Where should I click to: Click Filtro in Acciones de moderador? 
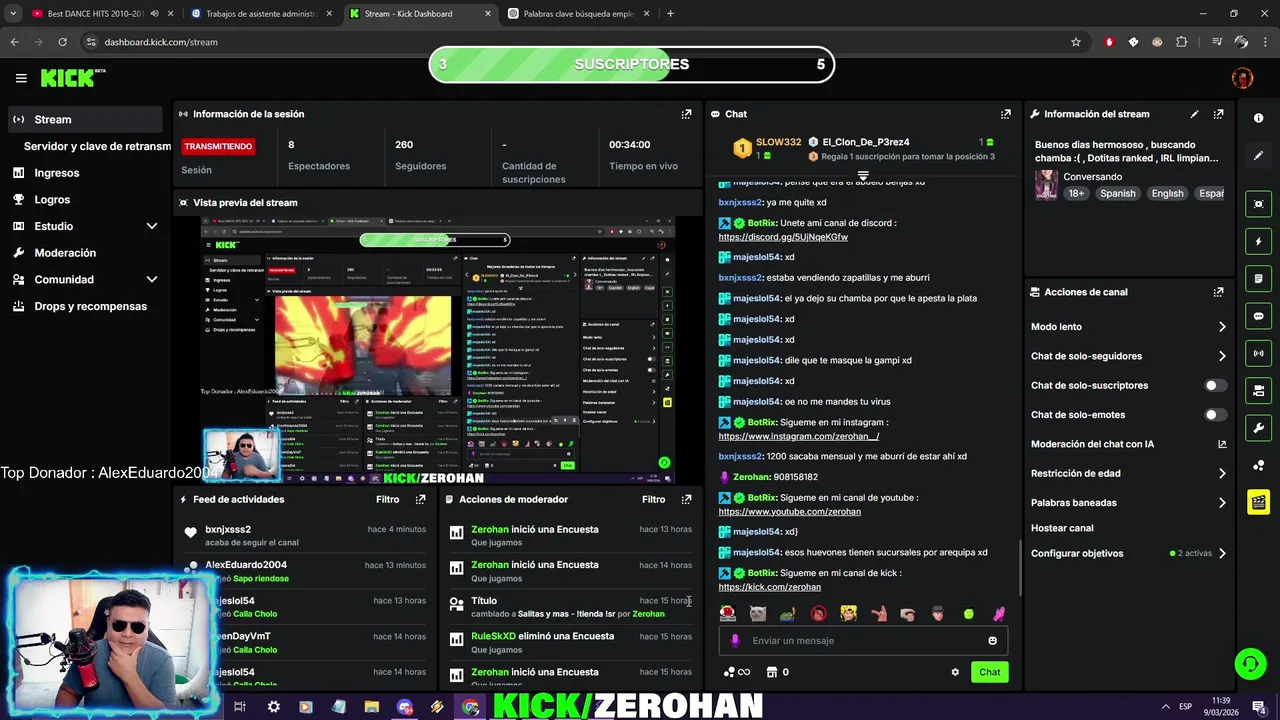tap(653, 499)
